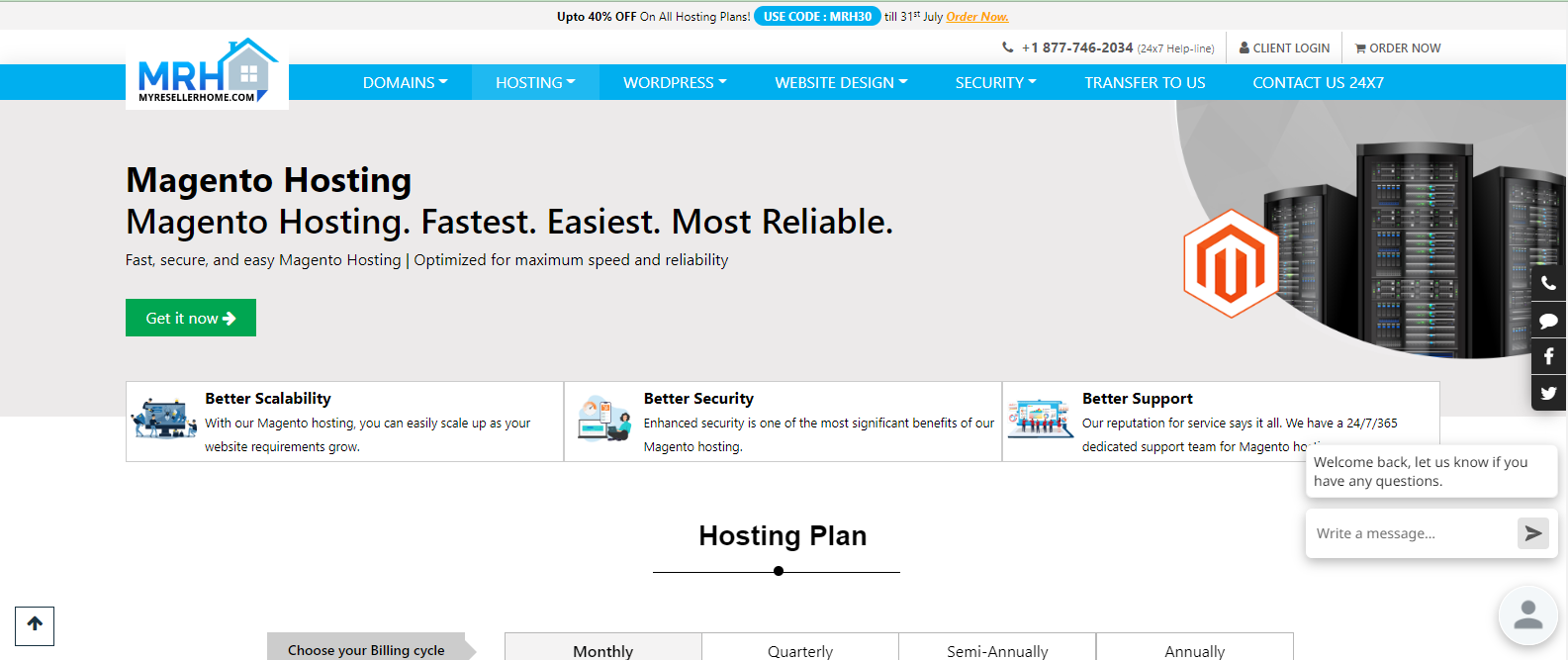Screen dimensions: 1568x660
Task: Click the USE CODE : MRH30 badge
Action: coord(817,16)
